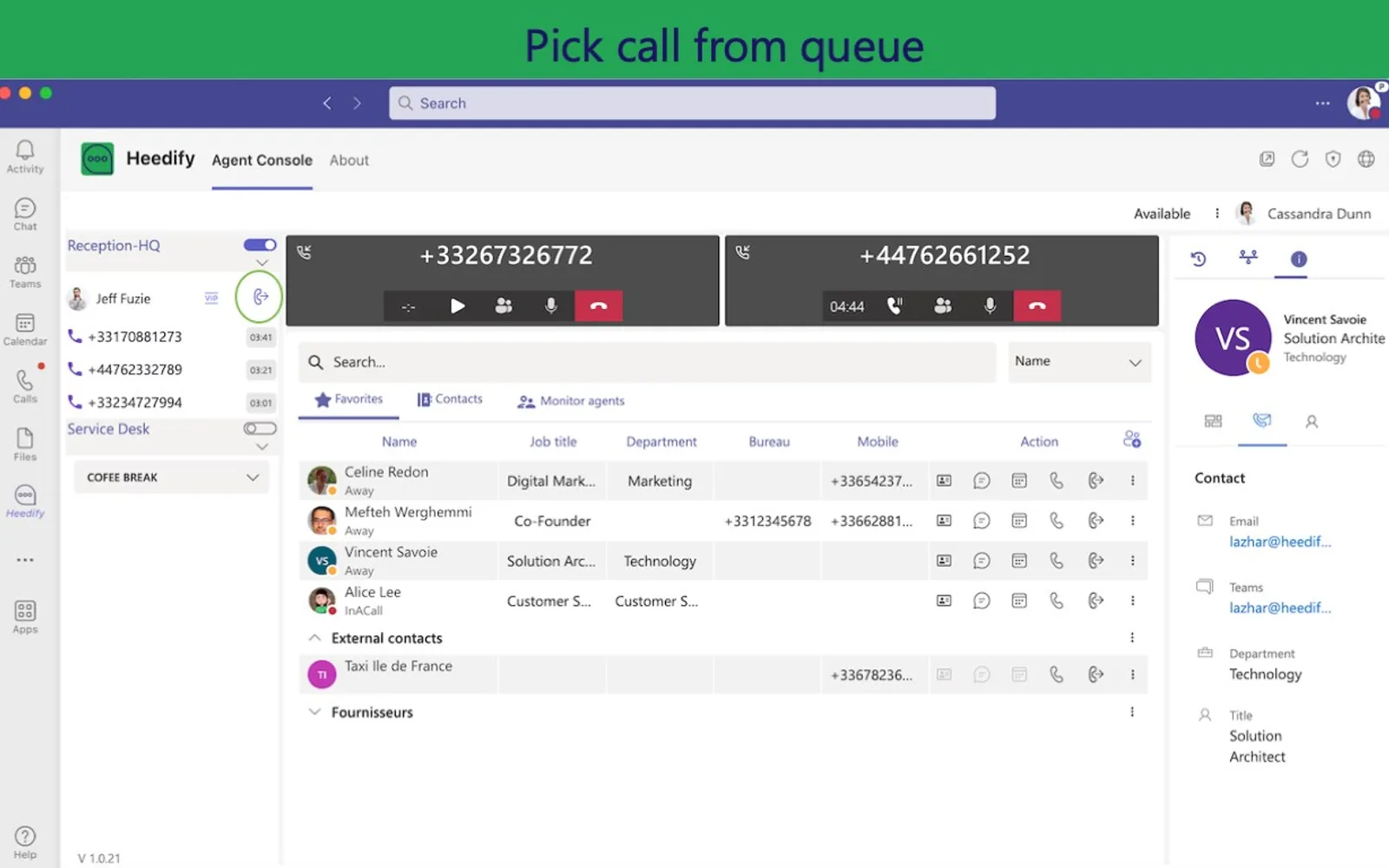Resume the +33267326772 call with play
This screenshot has height=868, width=1389.
[x=458, y=306]
